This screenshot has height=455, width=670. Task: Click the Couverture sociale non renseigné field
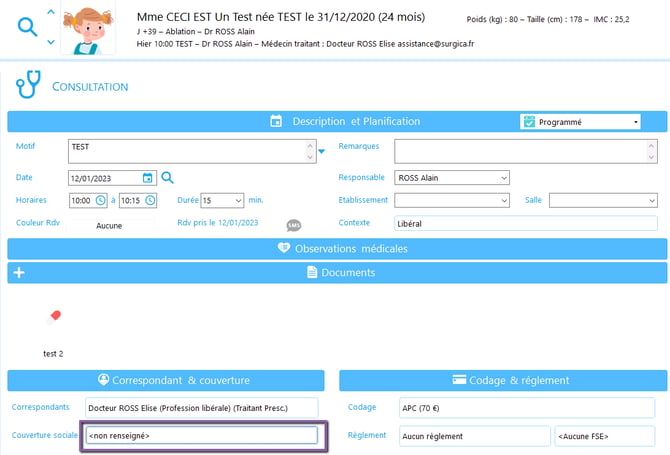tap(202, 436)
